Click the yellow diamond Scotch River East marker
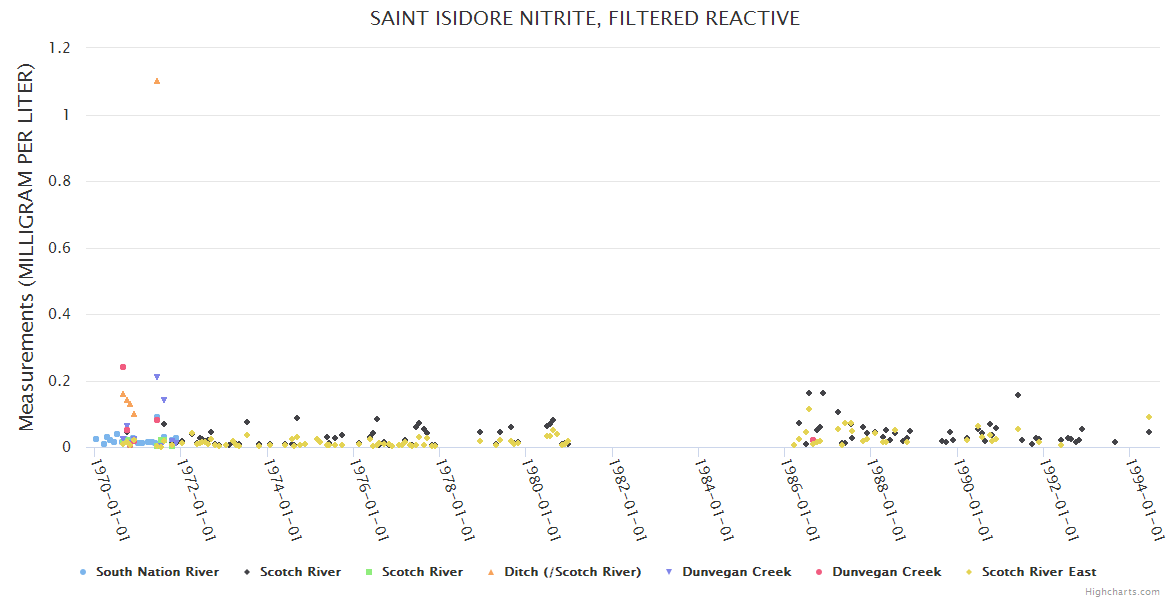1170x600 pixels. (x=969, y=572)
